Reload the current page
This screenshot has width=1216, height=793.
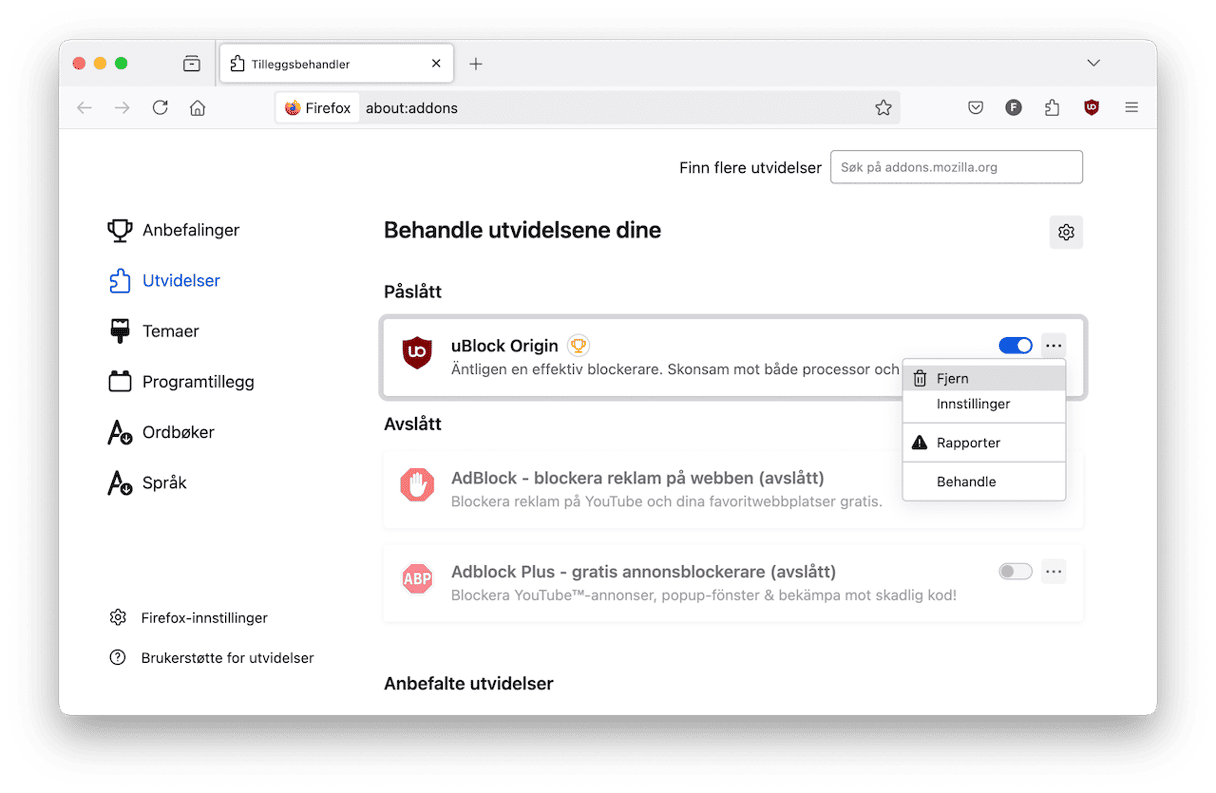point(160,108)
